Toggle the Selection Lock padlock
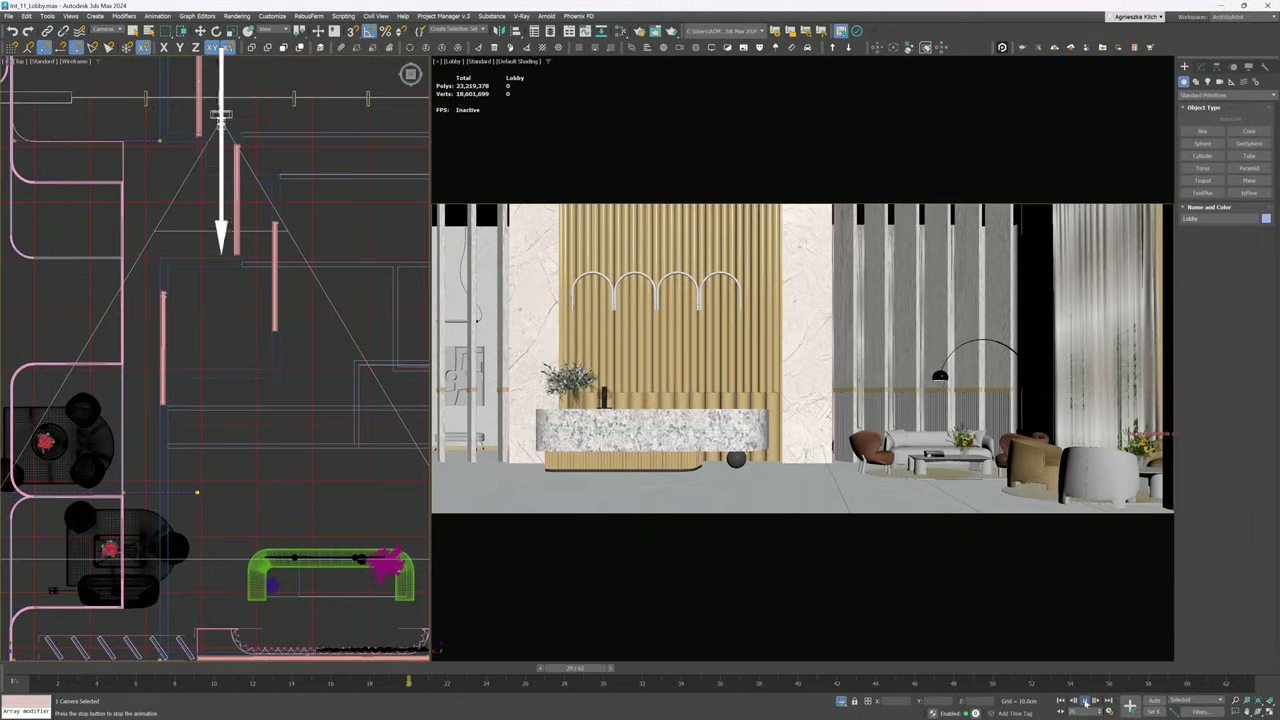Screen dimensions: 1280x720 click(854, 701)
